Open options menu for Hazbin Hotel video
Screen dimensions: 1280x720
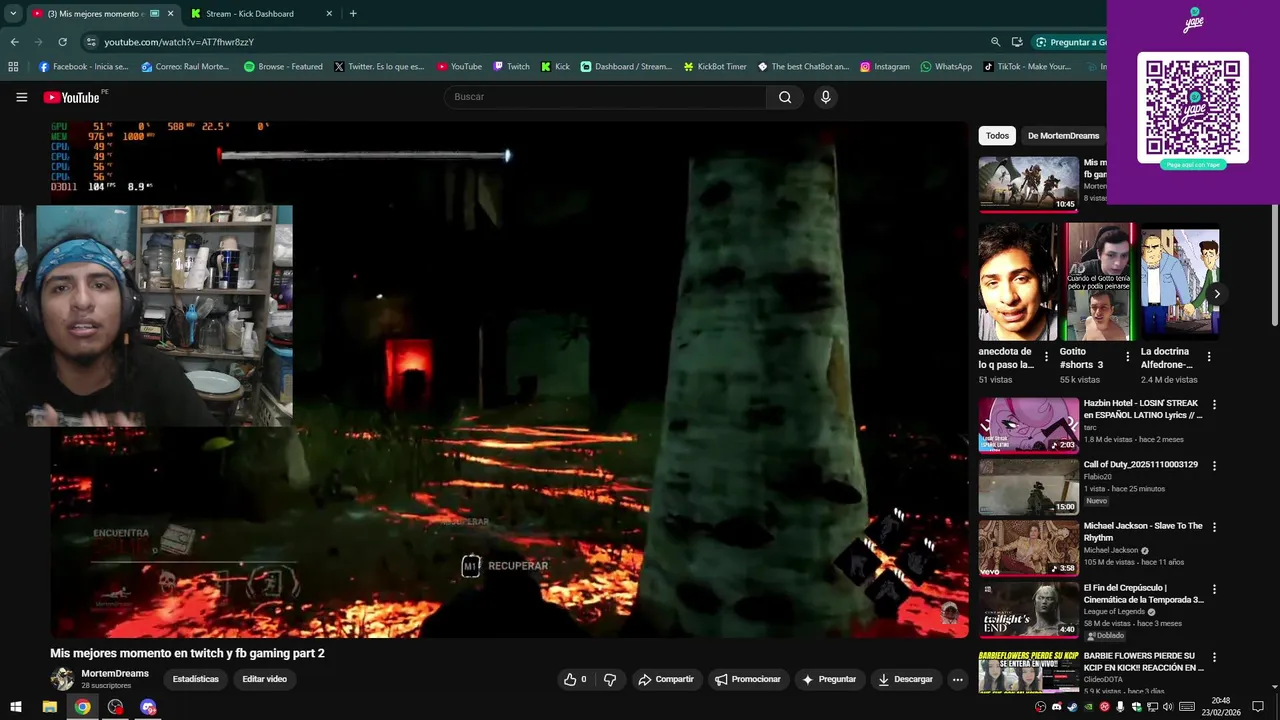pyautogui.click(x=1215, y=405)
